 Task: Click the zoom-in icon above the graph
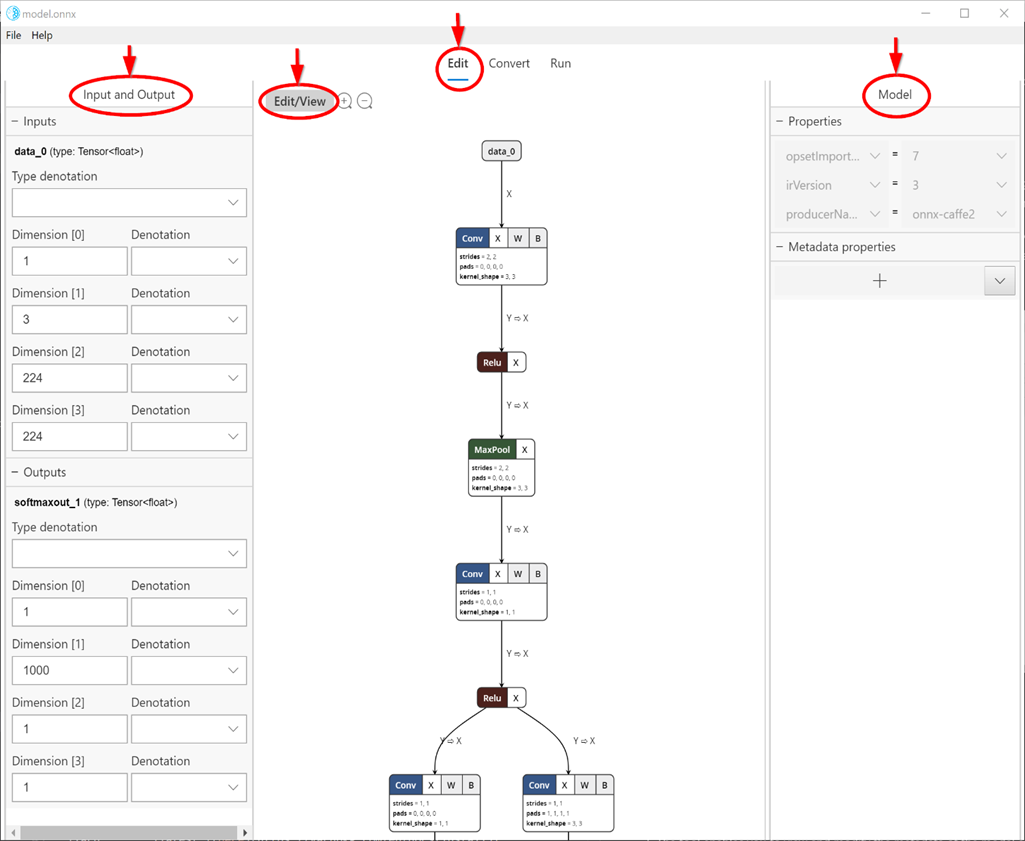click(x=344, y=100)
